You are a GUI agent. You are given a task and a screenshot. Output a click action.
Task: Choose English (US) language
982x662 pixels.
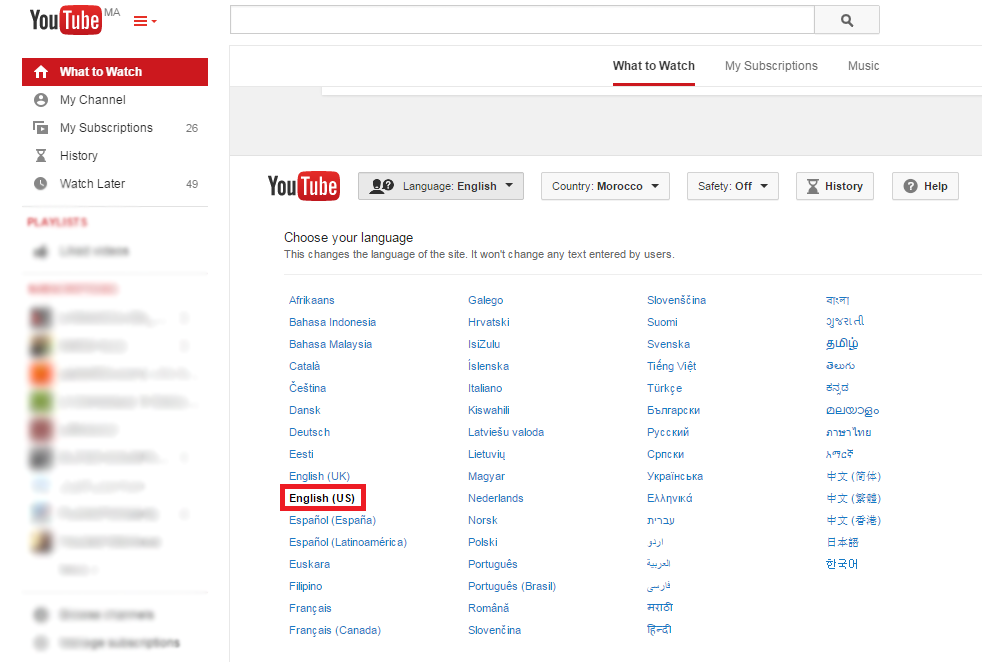click(322, 498)
